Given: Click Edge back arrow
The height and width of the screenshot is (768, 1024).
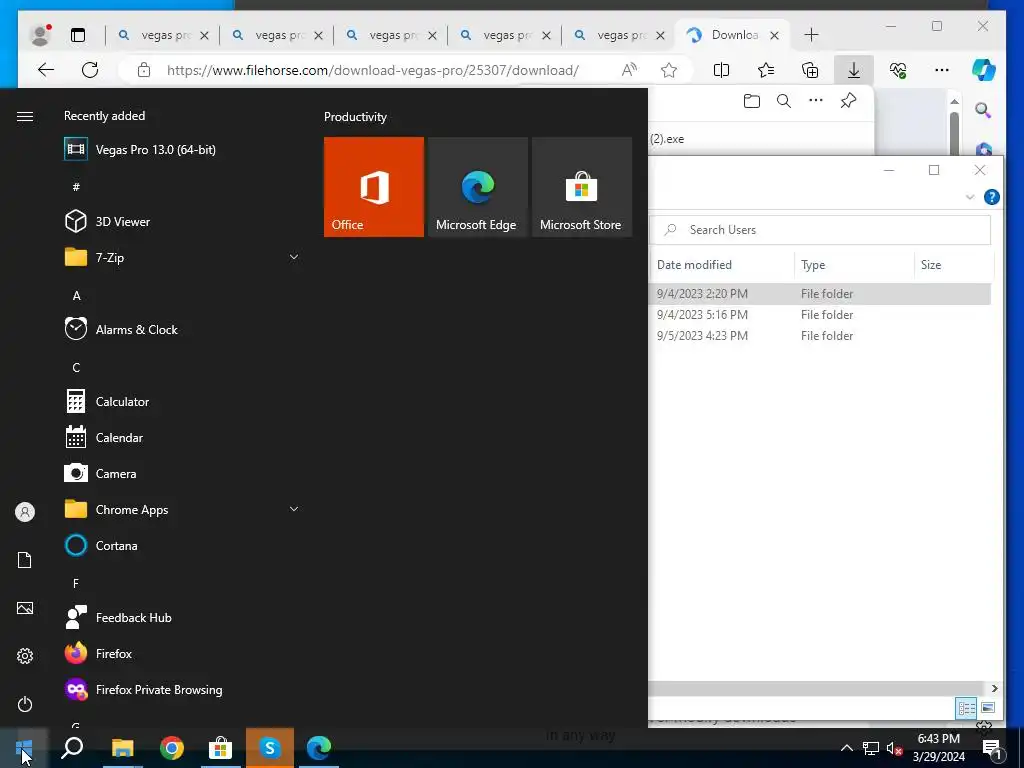Looking at the screenshot, I should point(46,70).
